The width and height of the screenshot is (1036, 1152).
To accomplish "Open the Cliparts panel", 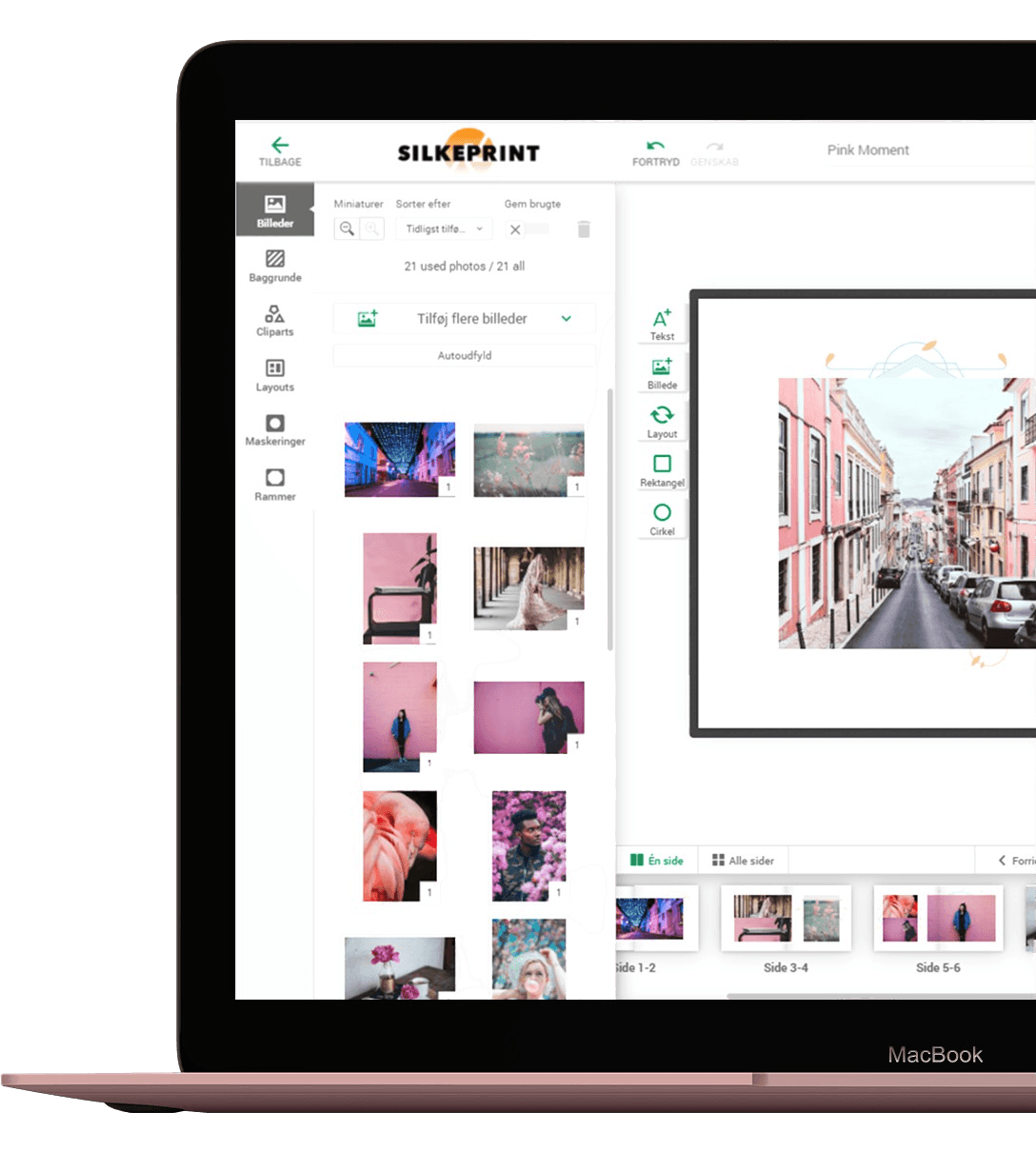I will 275,321.
